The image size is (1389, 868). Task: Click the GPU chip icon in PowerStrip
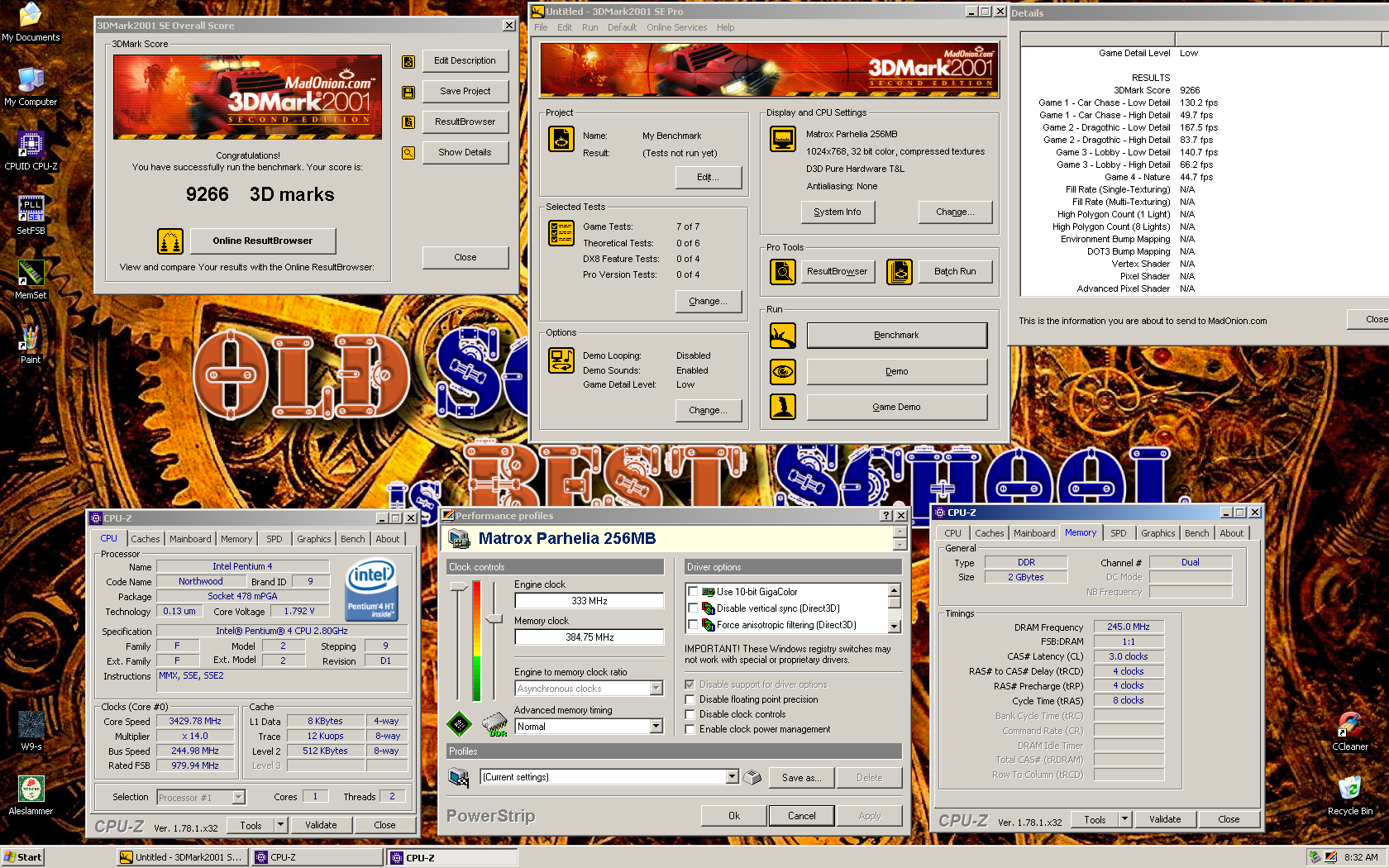click(460, 724)
